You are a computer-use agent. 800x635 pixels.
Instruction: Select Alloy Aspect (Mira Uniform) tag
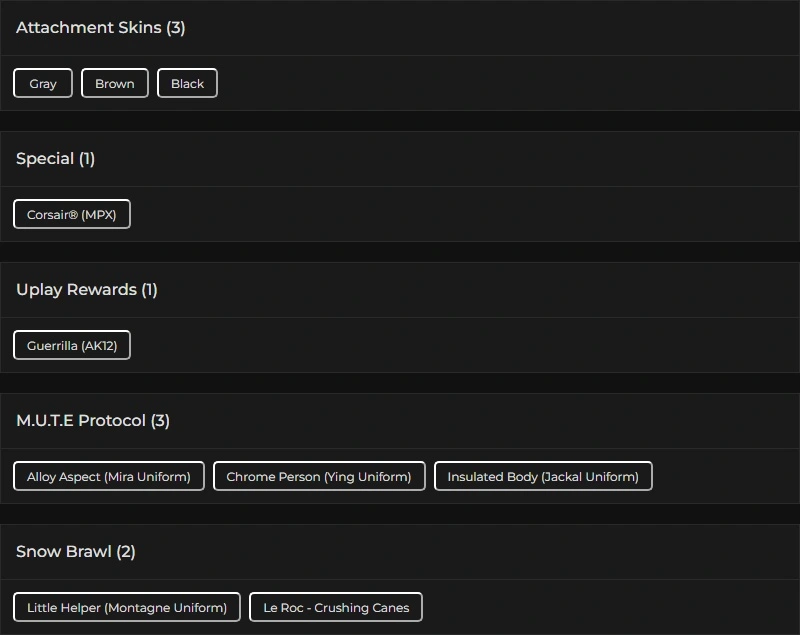click(x=109, y=476)
